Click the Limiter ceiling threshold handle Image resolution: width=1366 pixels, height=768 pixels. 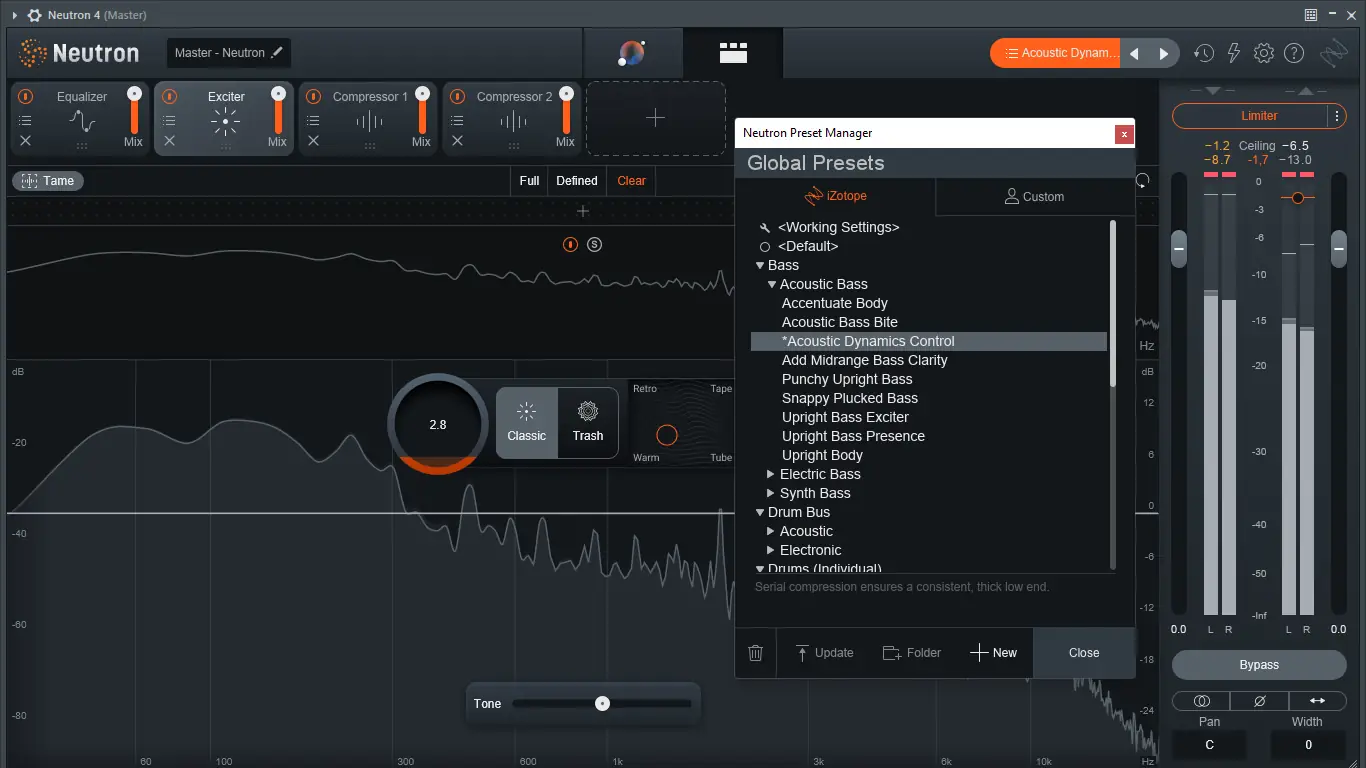coord(1297,198)
